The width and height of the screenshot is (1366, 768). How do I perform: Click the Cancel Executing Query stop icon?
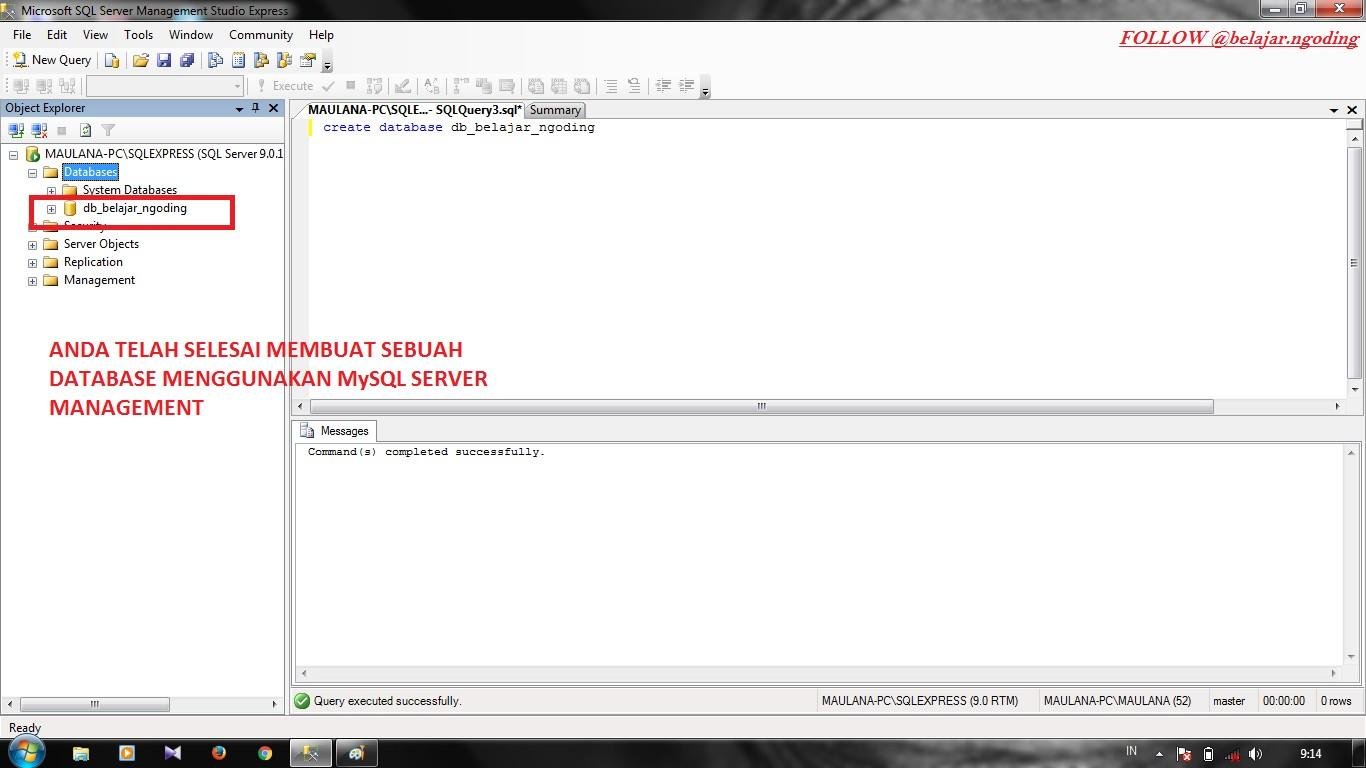coord(350,86)
